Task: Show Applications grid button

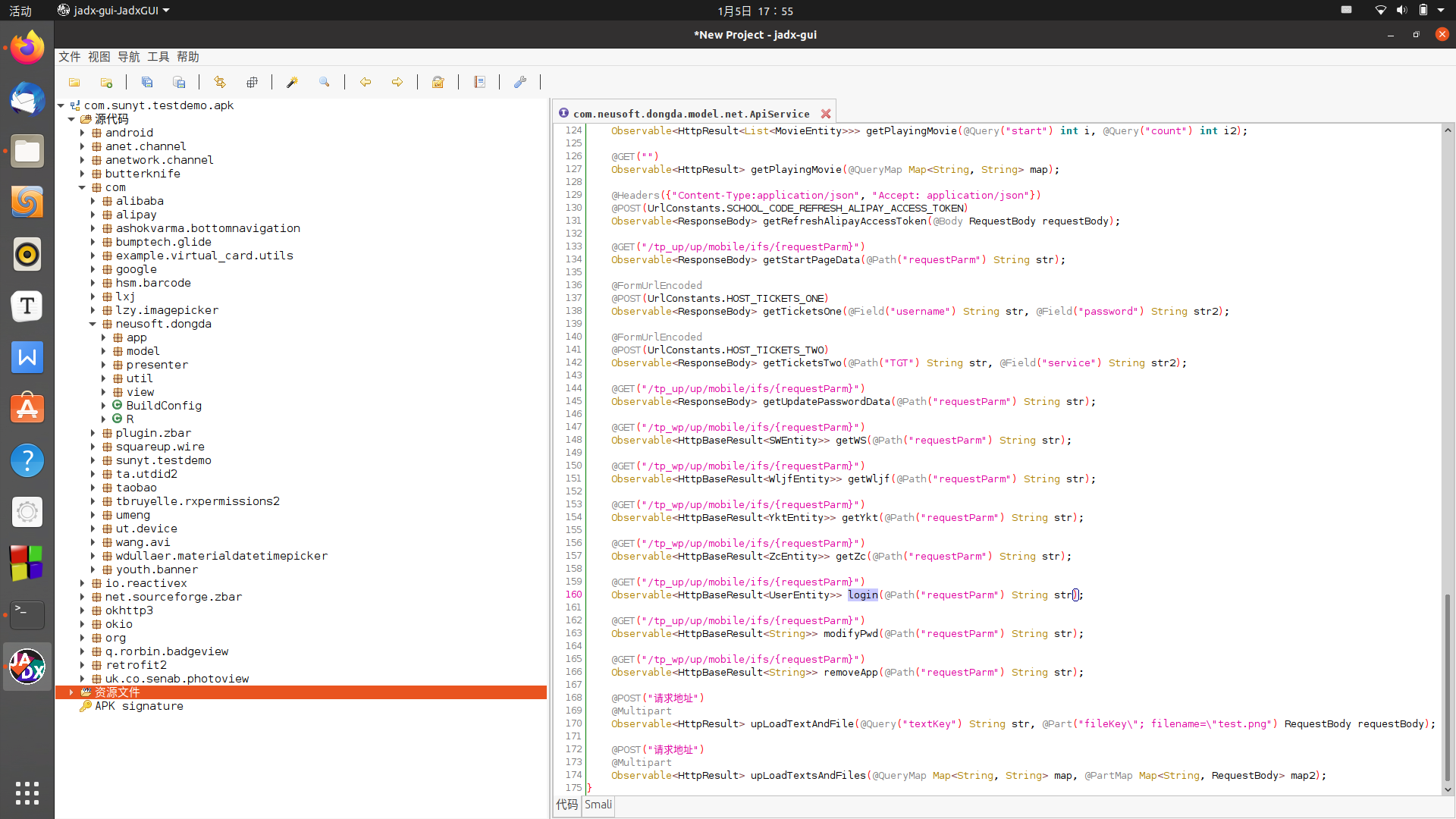Action: 27,792
